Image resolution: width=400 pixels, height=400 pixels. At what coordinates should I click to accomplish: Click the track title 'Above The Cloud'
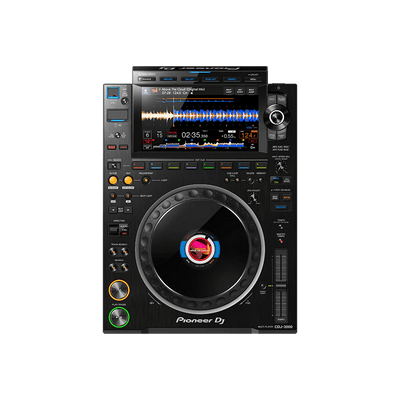tap(182, 89)
